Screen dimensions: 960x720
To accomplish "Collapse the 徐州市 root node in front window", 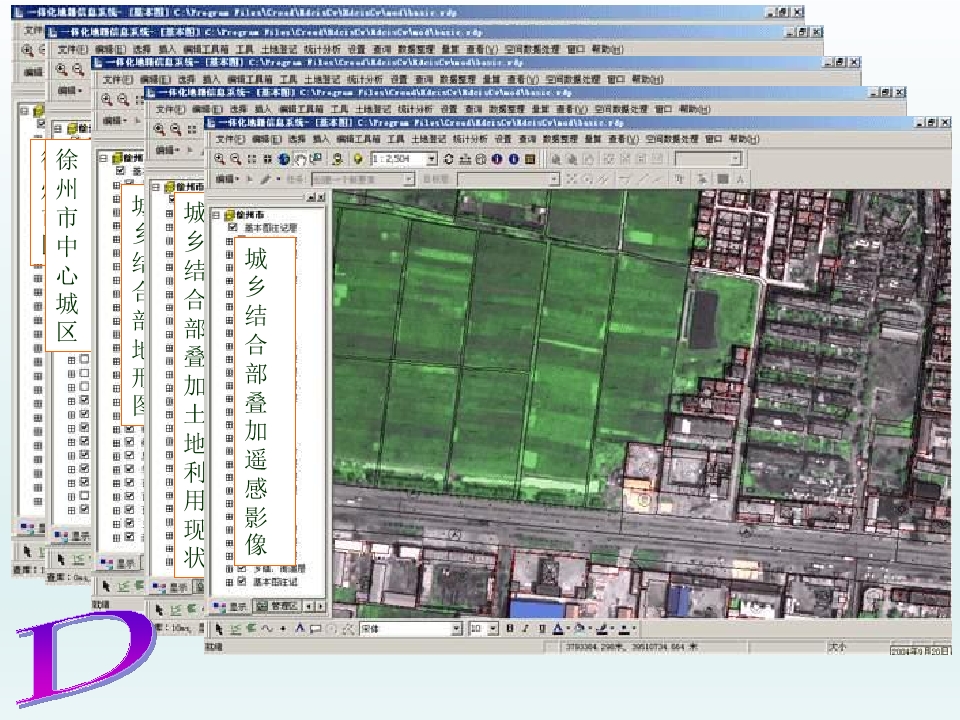I will (216, 215).
